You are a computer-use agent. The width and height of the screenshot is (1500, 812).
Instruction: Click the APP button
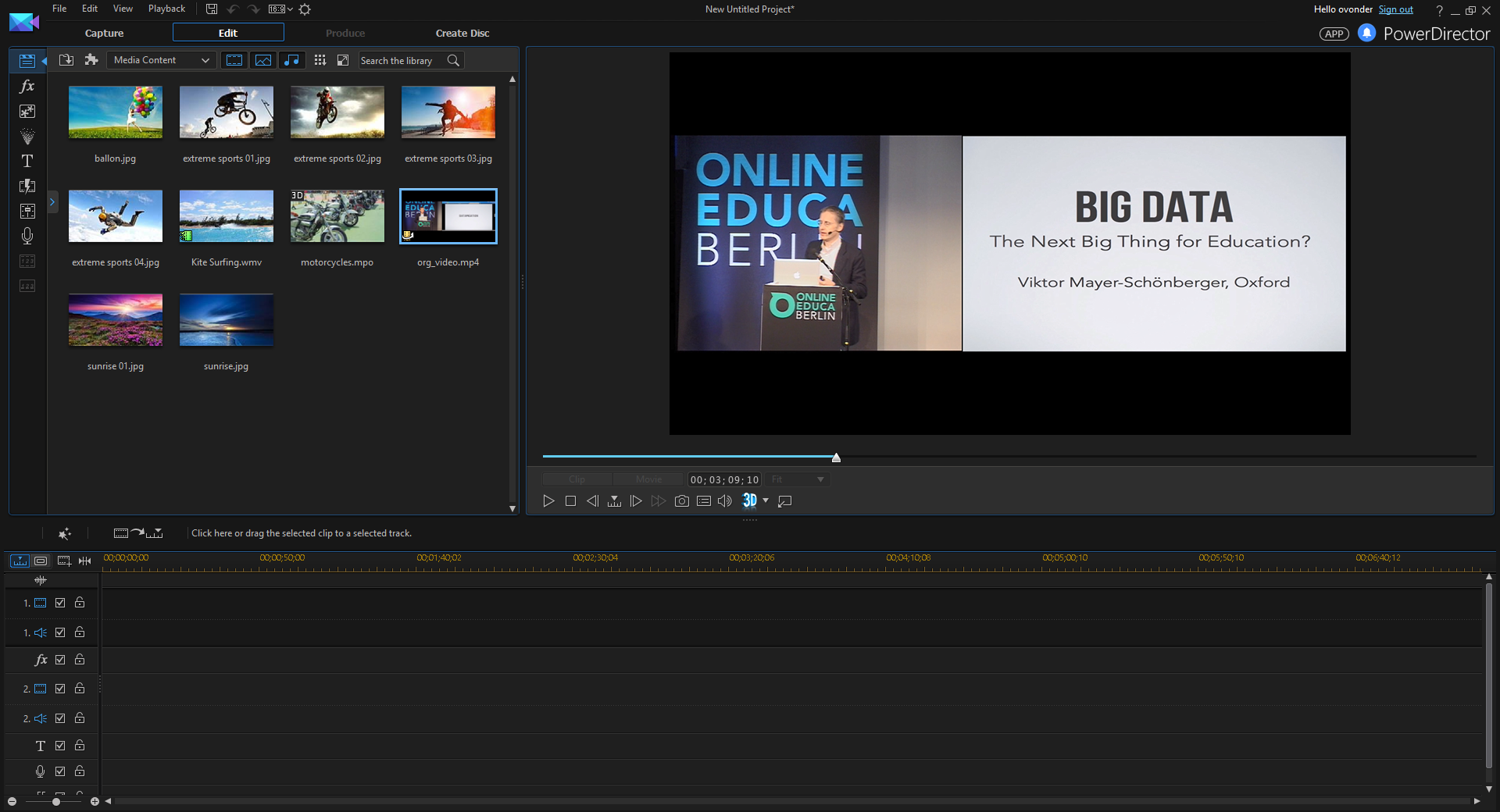click(1334, 34)
